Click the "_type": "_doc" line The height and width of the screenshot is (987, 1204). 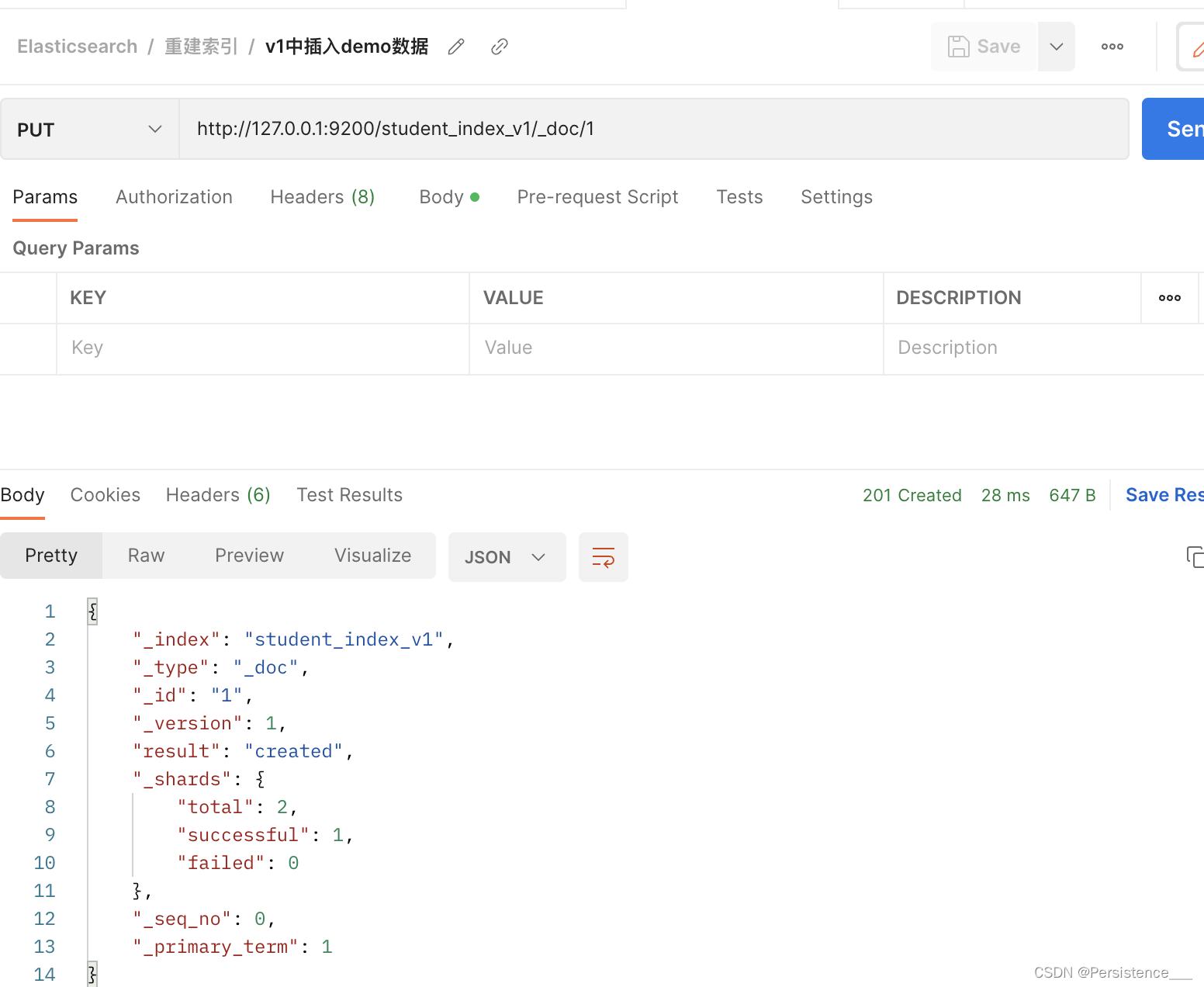pyautogui.click(x=221, y=667)
